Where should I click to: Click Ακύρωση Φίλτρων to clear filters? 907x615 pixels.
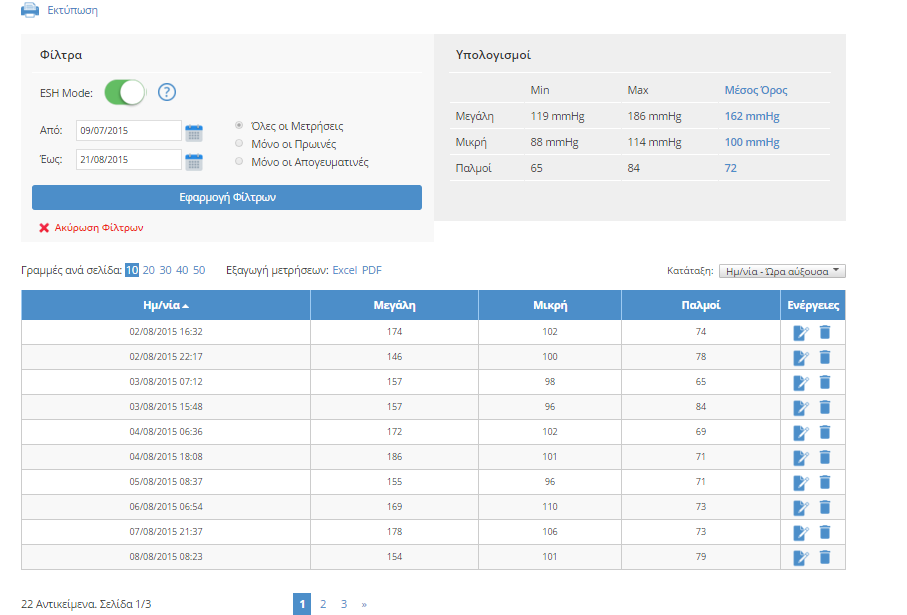pyautogui.click(x=98, y=228)
